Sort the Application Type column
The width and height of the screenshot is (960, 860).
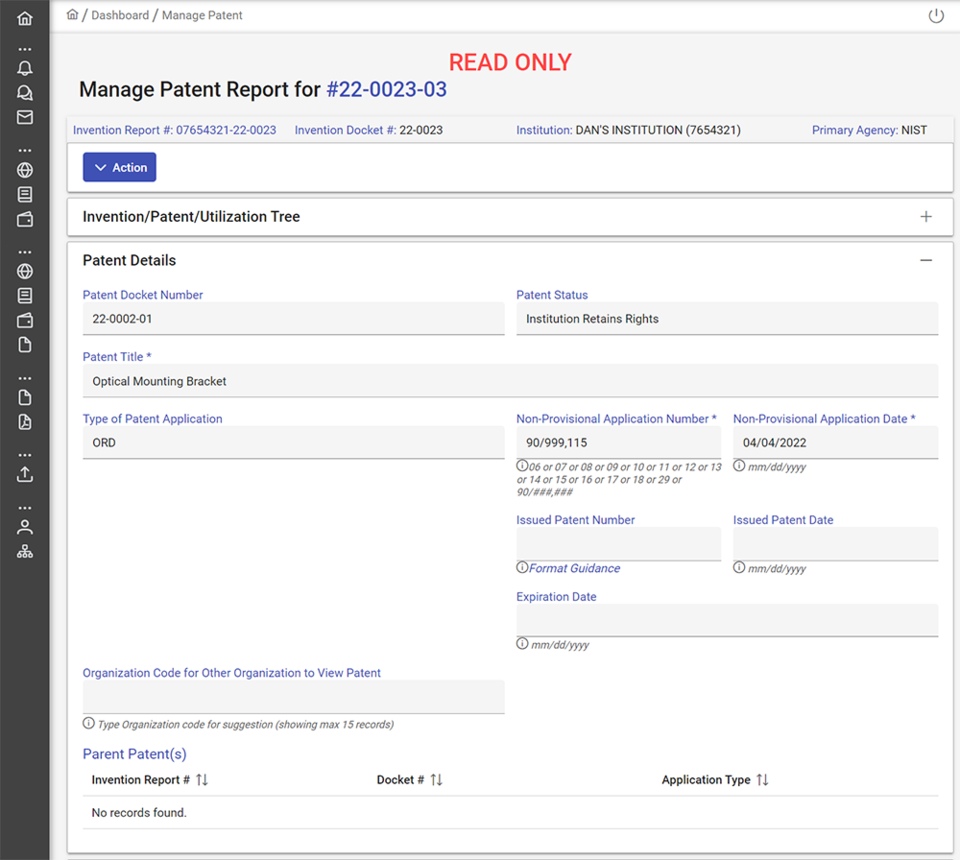point(761,779)
